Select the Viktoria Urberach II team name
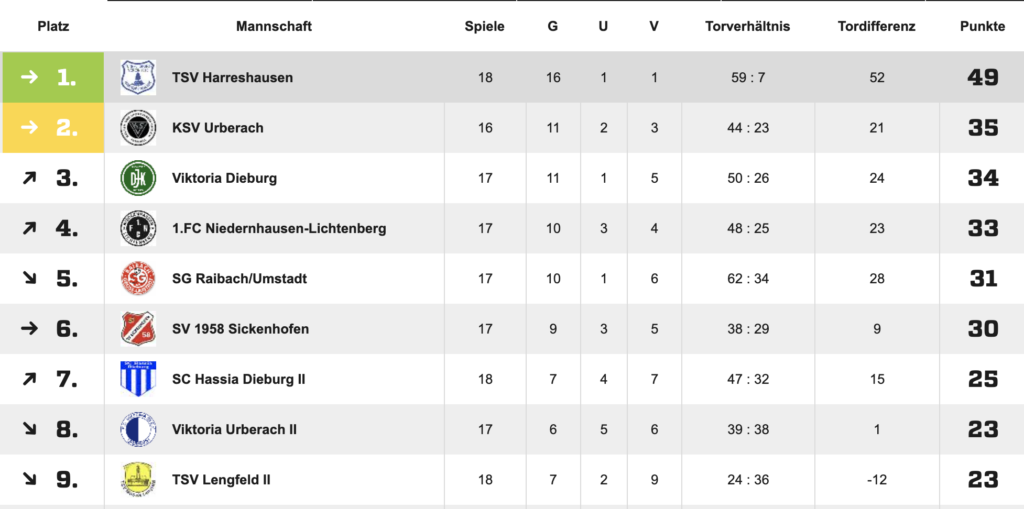Viewport: 1024px width, 509px height. coord(234,429)
